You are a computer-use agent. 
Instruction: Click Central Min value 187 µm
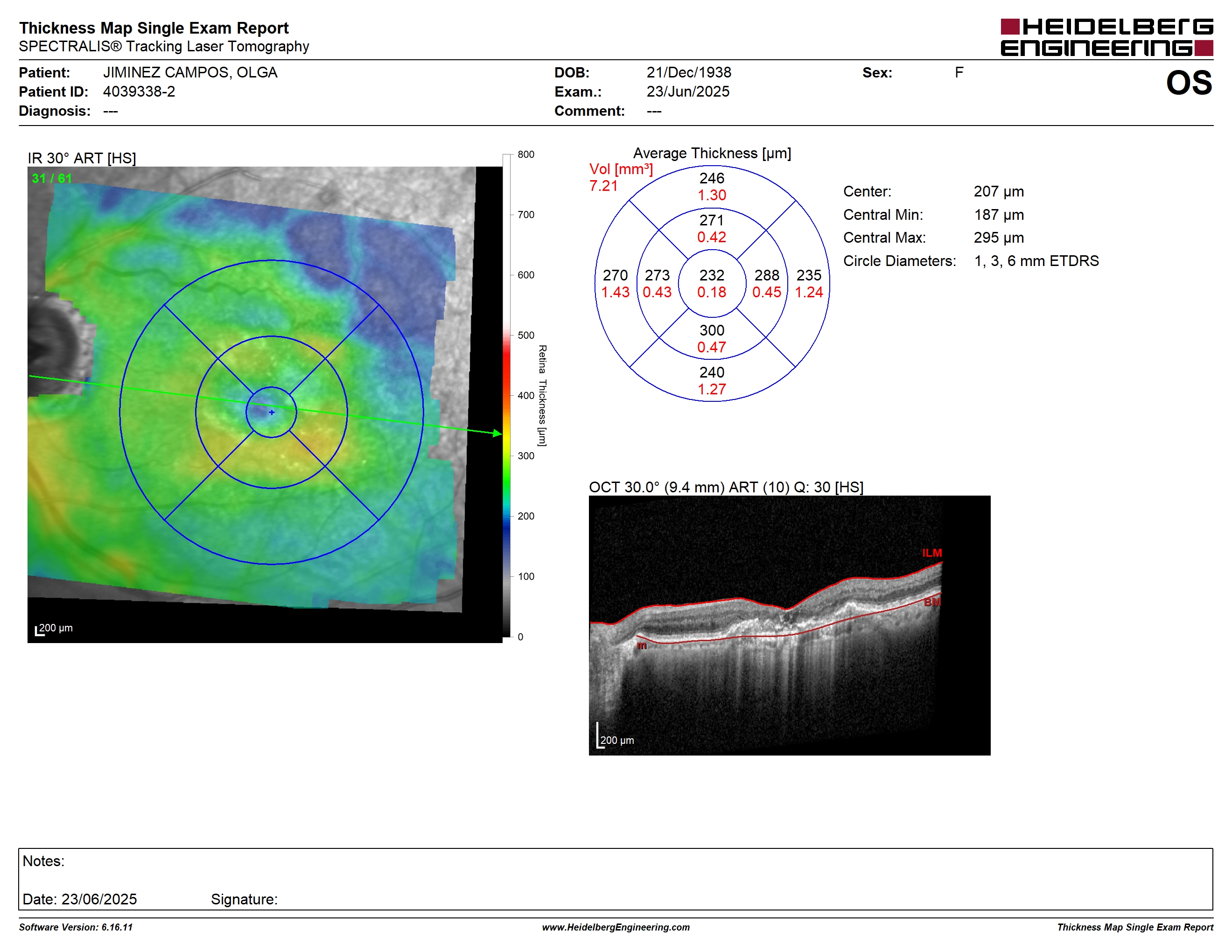coord(999,215)
